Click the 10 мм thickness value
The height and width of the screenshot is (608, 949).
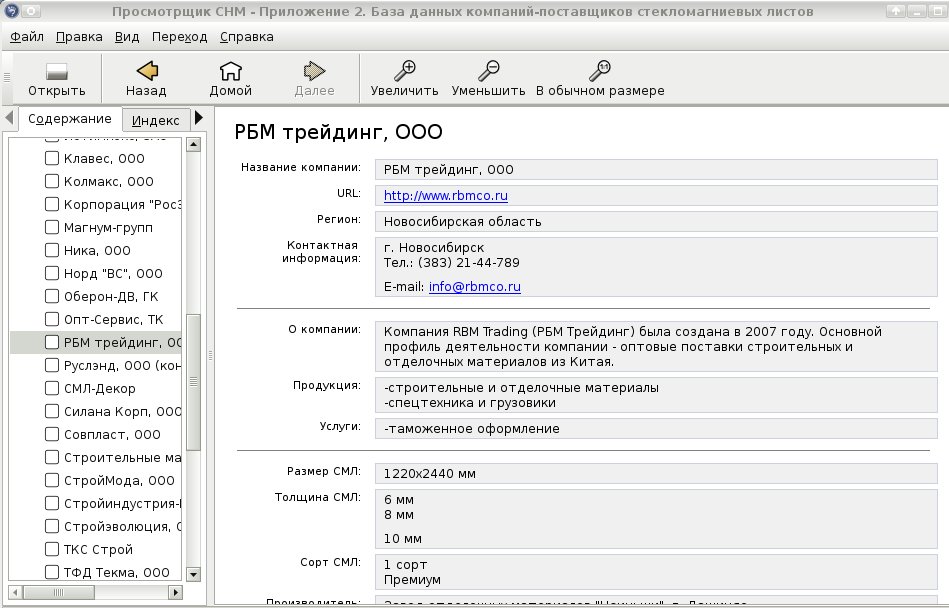pos(402,538)
